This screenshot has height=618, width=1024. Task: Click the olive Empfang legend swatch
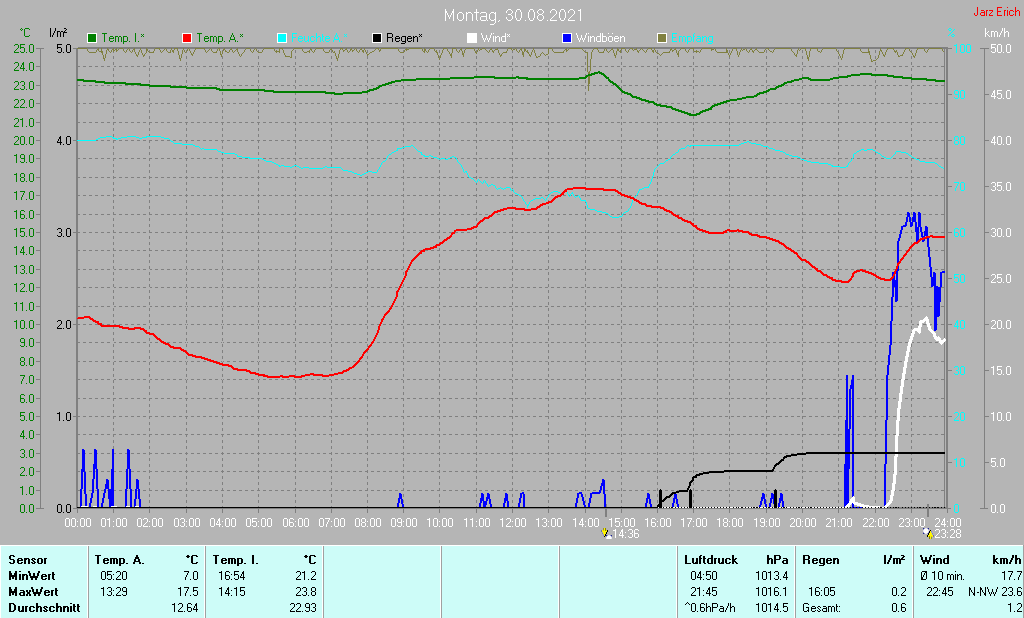[x=662, y=39]
